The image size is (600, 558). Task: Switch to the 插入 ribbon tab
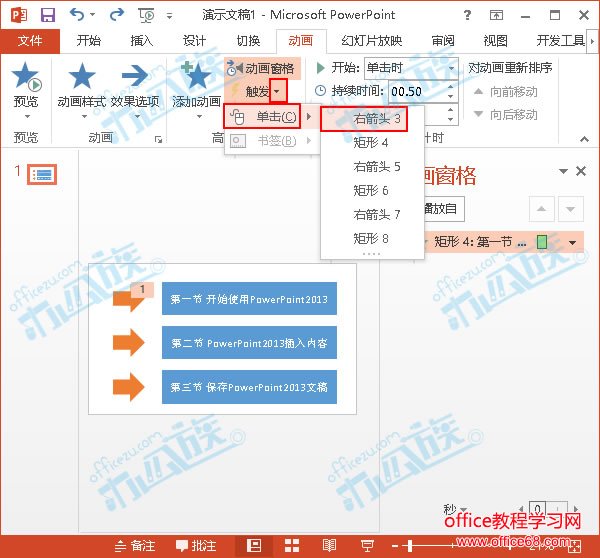pyautogui.click(x=142, y=41)
